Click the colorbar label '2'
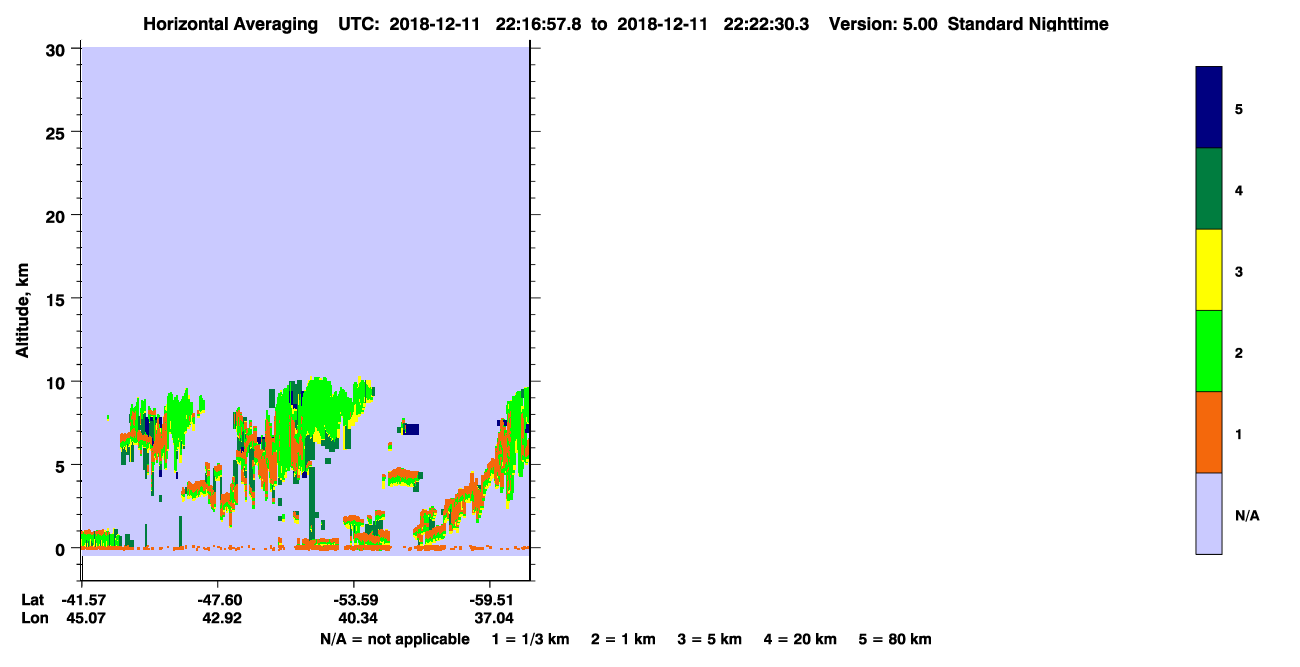1300x667 pixels. click(1239, 353)
